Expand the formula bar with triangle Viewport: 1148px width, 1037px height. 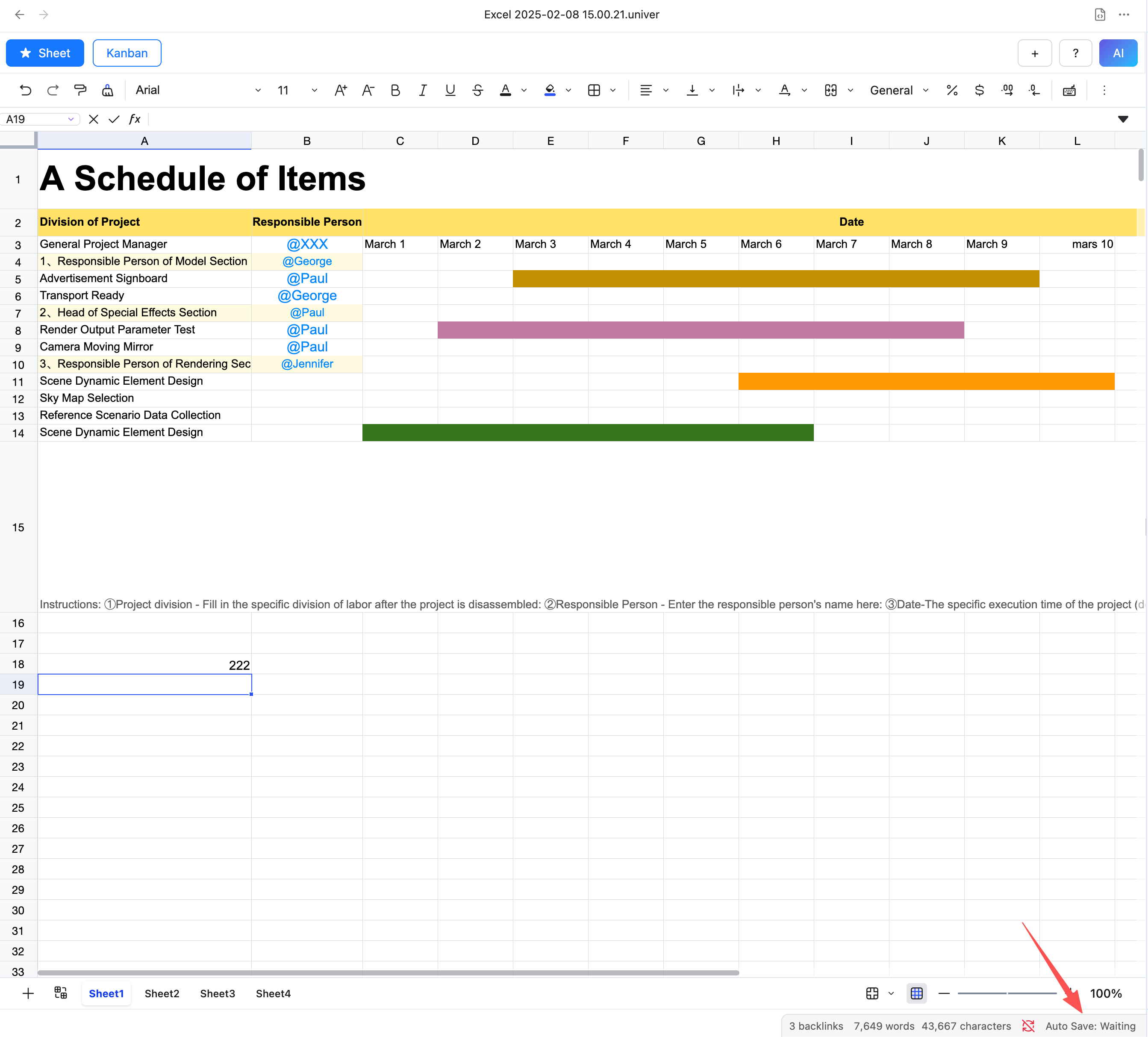coord(1122,119)
